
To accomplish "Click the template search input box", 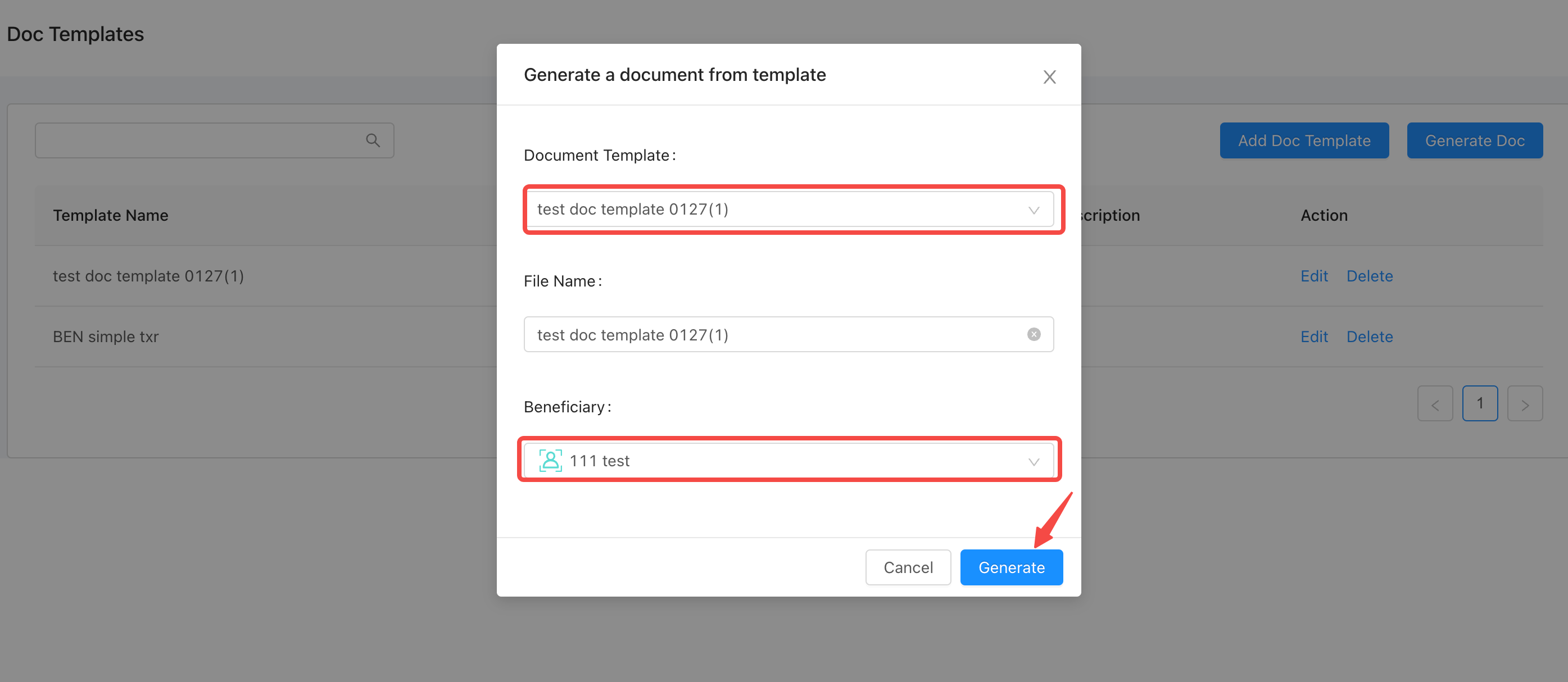I will (201, 140).
